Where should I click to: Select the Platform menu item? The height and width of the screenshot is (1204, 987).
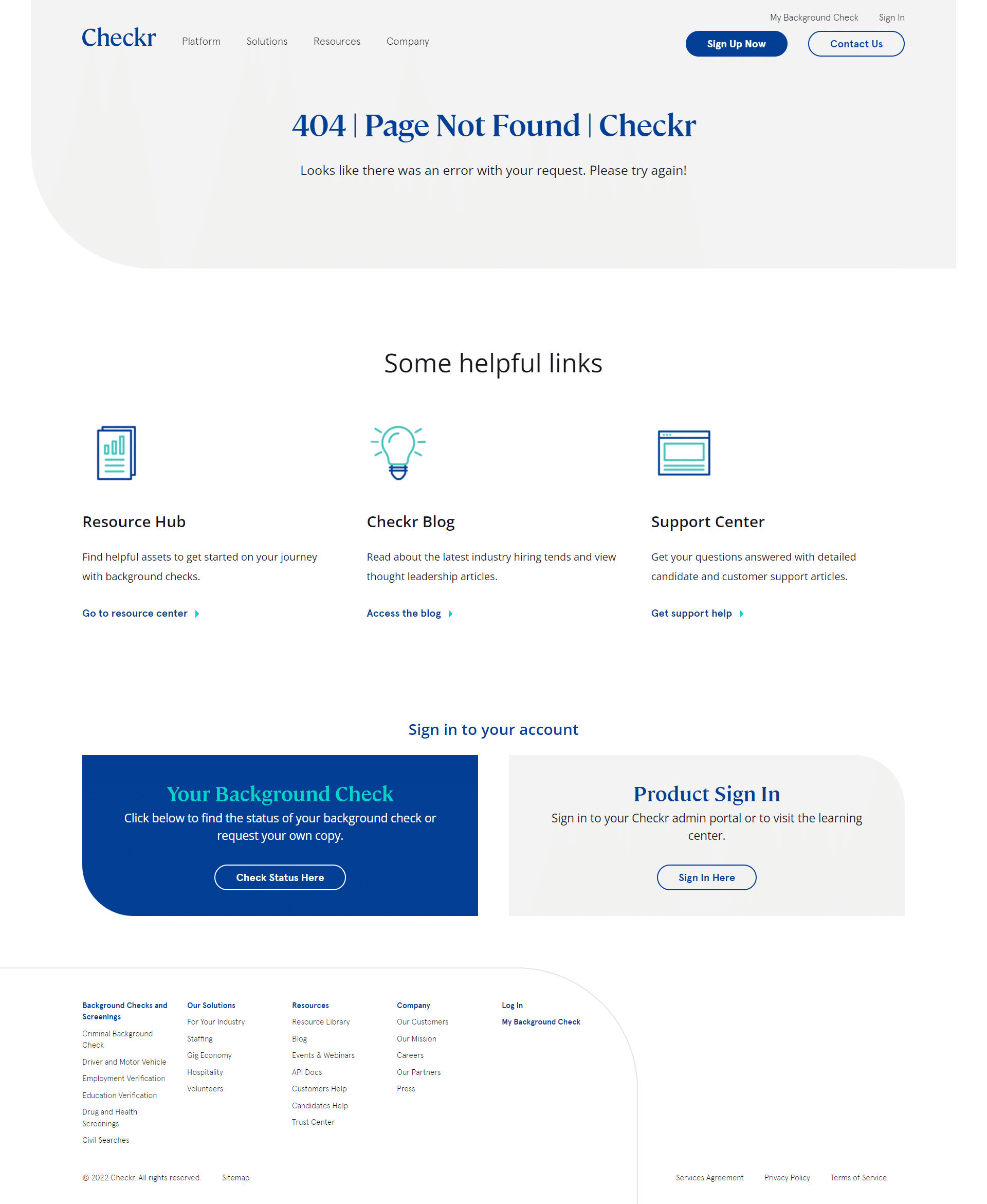click(x=200, y=41)
